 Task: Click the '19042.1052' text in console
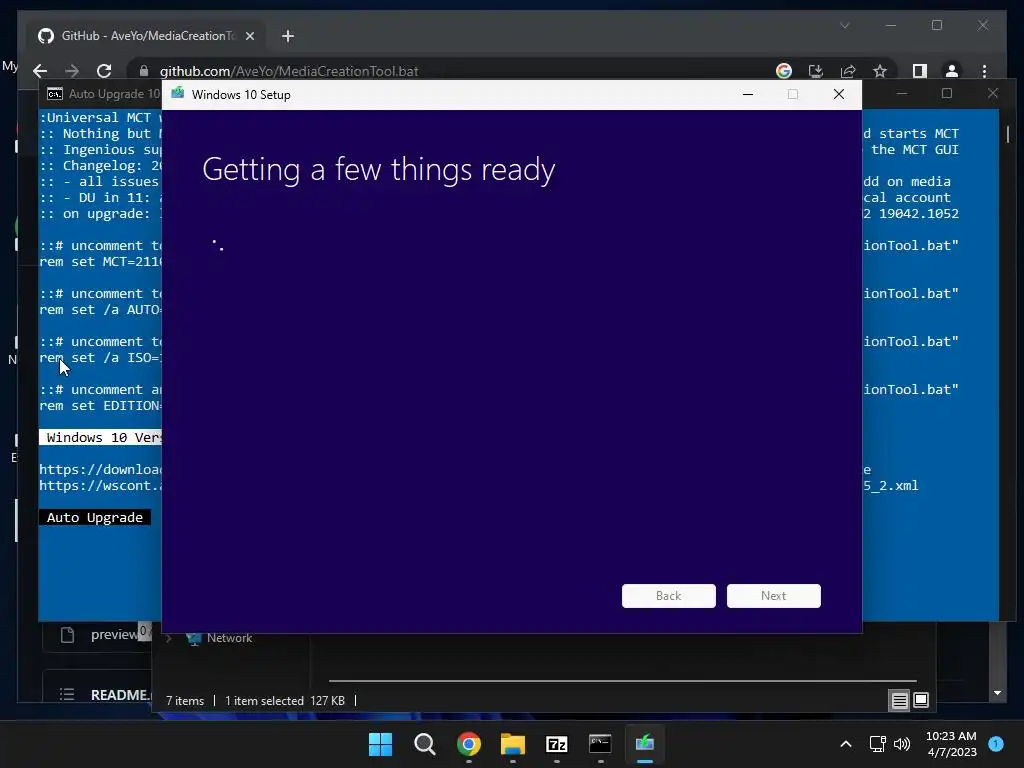919,214
